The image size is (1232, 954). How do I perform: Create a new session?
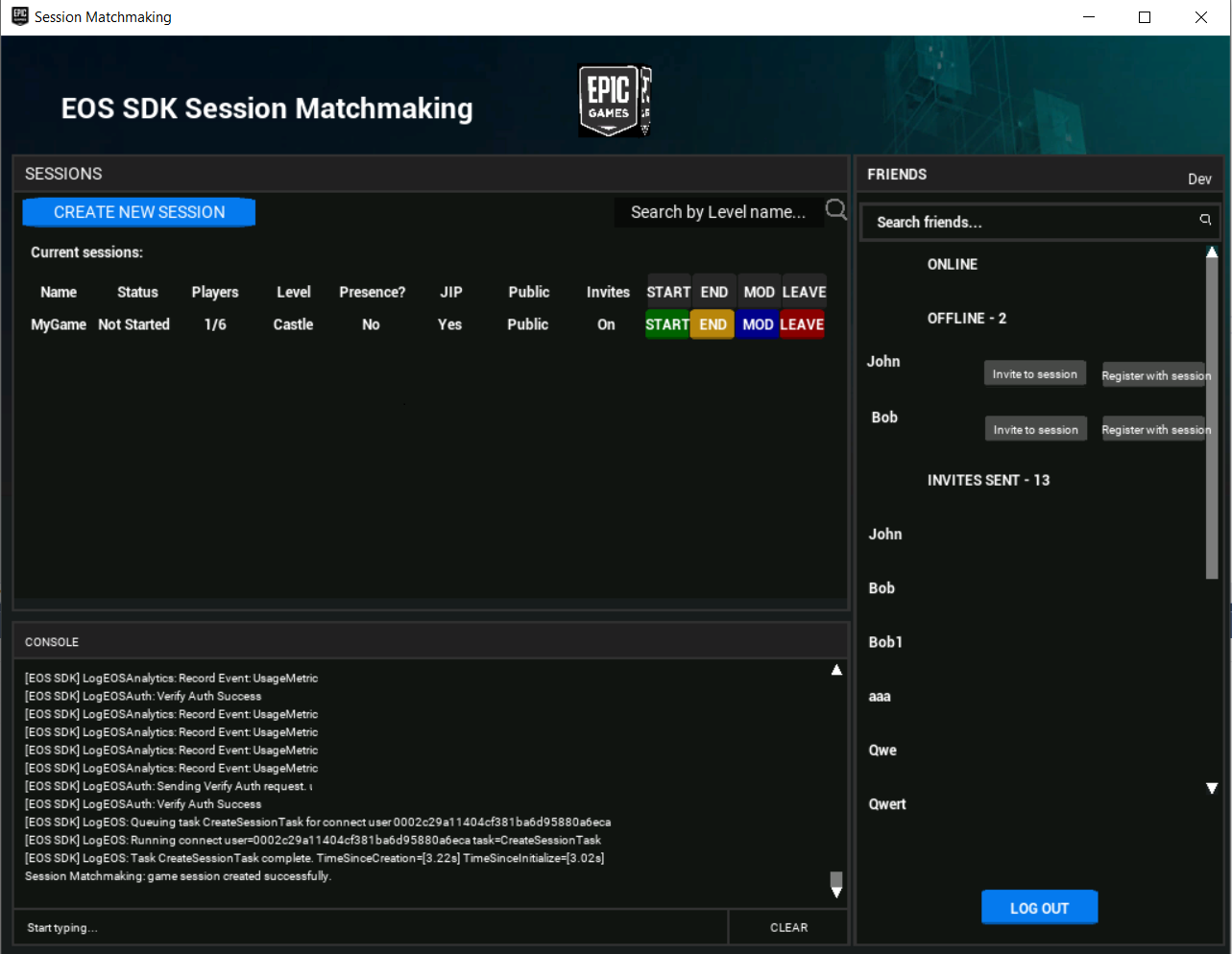138,212
